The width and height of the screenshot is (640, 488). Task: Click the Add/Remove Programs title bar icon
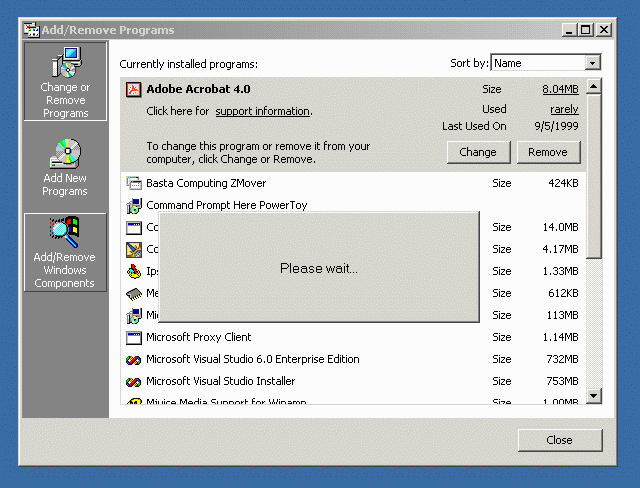click(31, 30)
